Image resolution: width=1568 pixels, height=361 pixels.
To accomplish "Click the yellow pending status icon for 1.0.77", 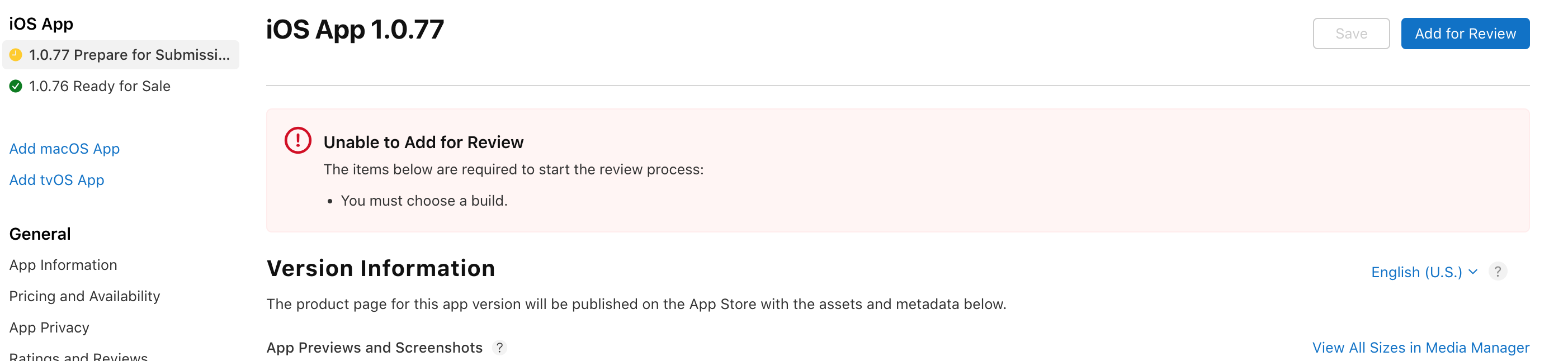I will pos(16,55).
